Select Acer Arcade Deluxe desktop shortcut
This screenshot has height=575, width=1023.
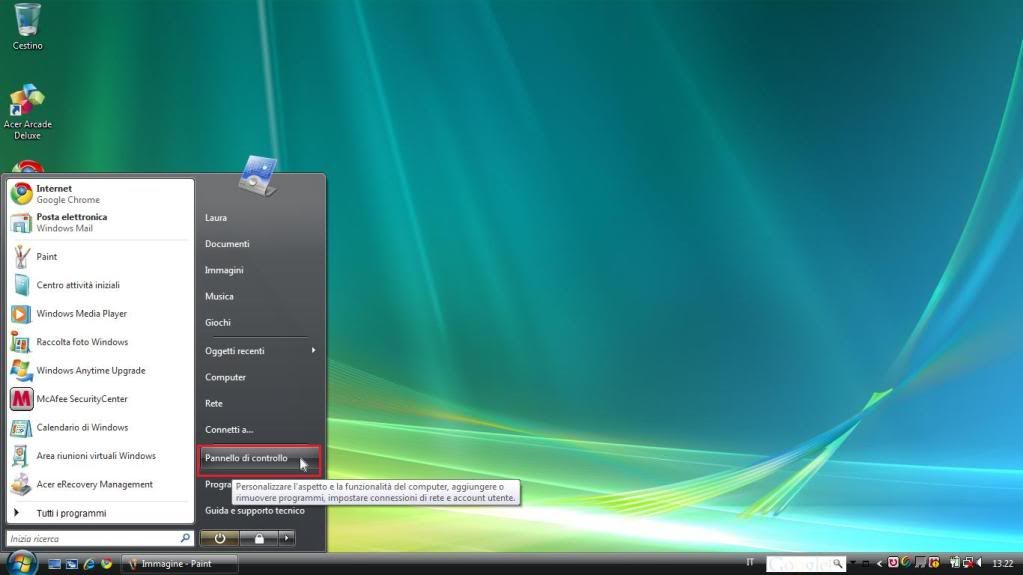point(27,112)
